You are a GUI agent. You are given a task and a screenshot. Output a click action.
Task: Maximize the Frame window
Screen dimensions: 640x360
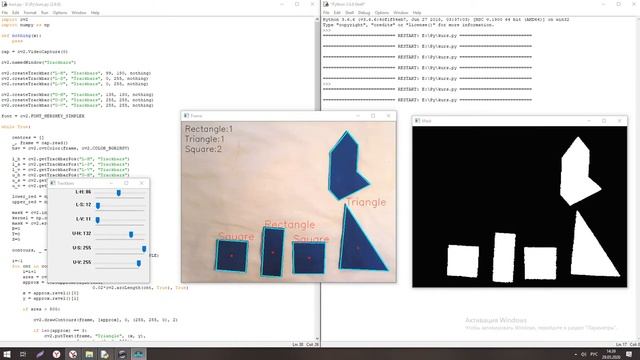373,116
